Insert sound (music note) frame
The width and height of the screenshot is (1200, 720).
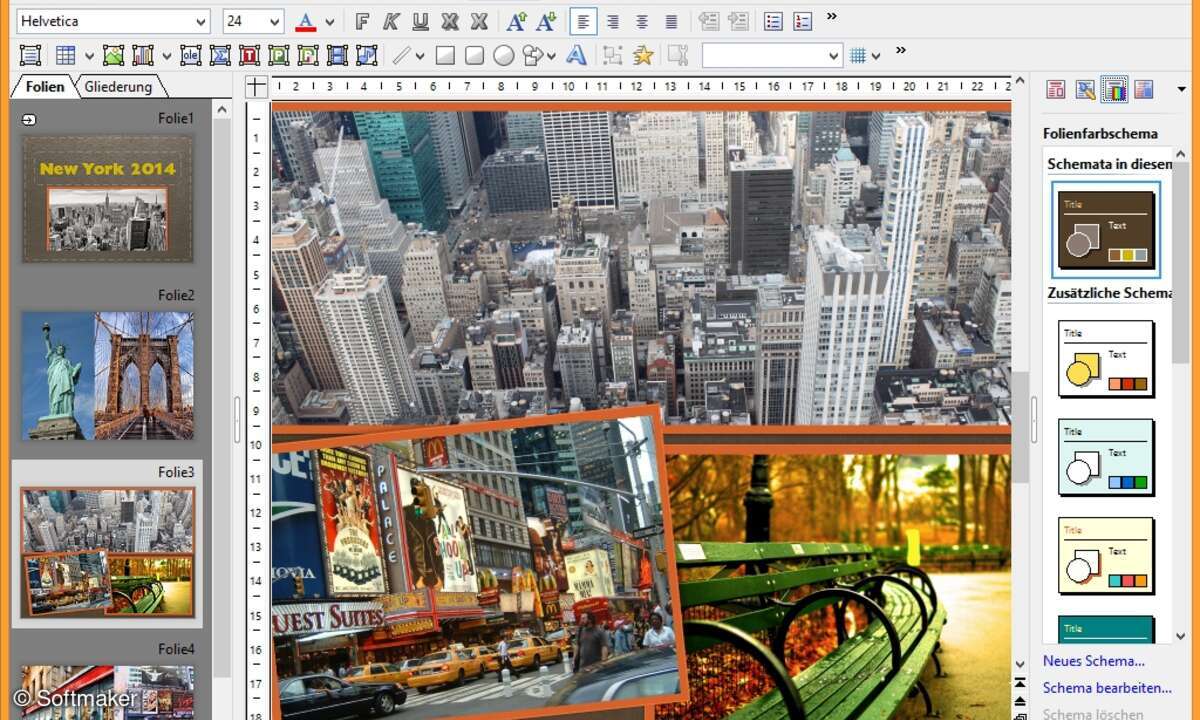pos(366,56)
